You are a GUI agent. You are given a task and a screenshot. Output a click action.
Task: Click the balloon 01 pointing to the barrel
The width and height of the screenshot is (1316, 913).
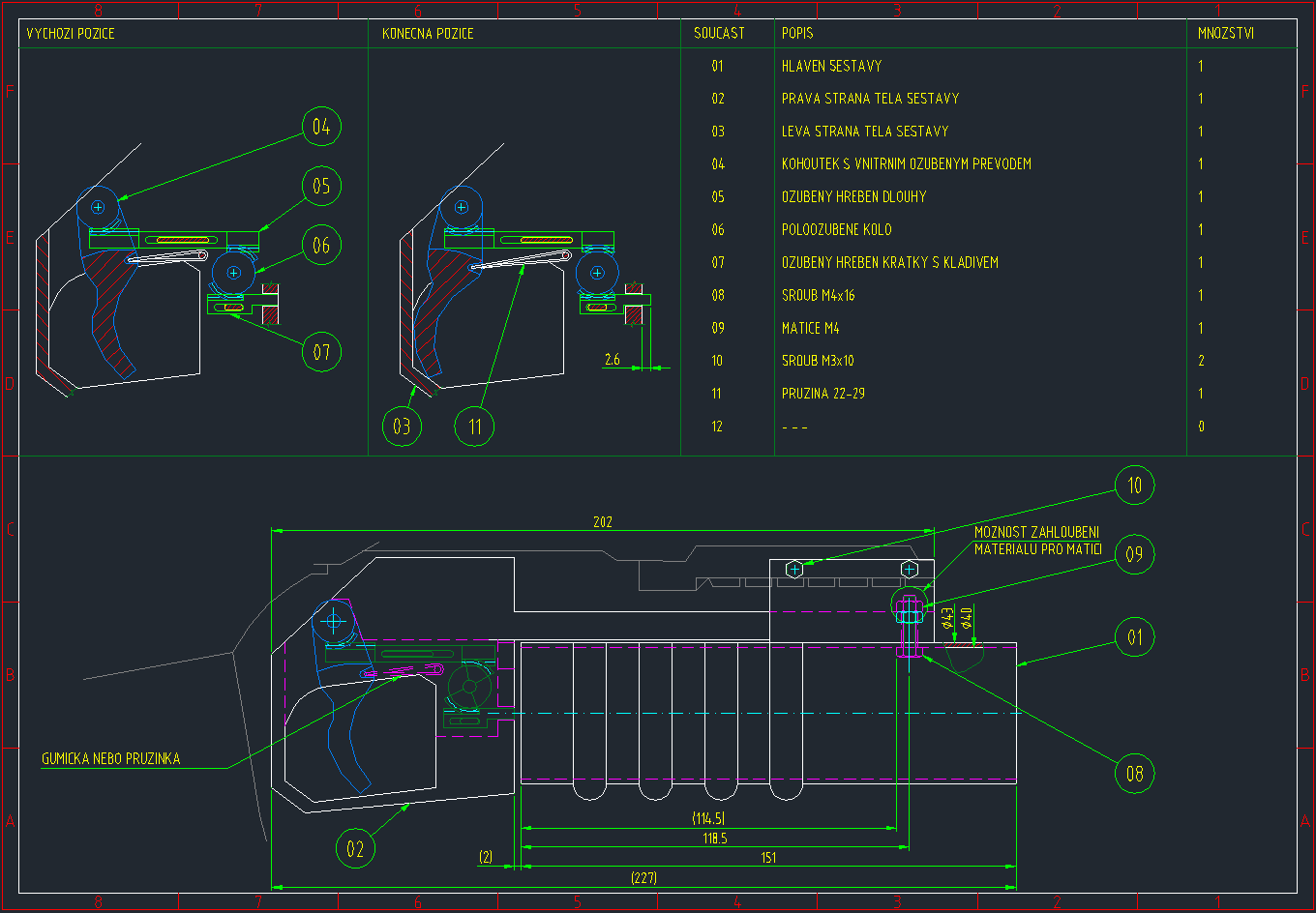tap(1134, 637)
